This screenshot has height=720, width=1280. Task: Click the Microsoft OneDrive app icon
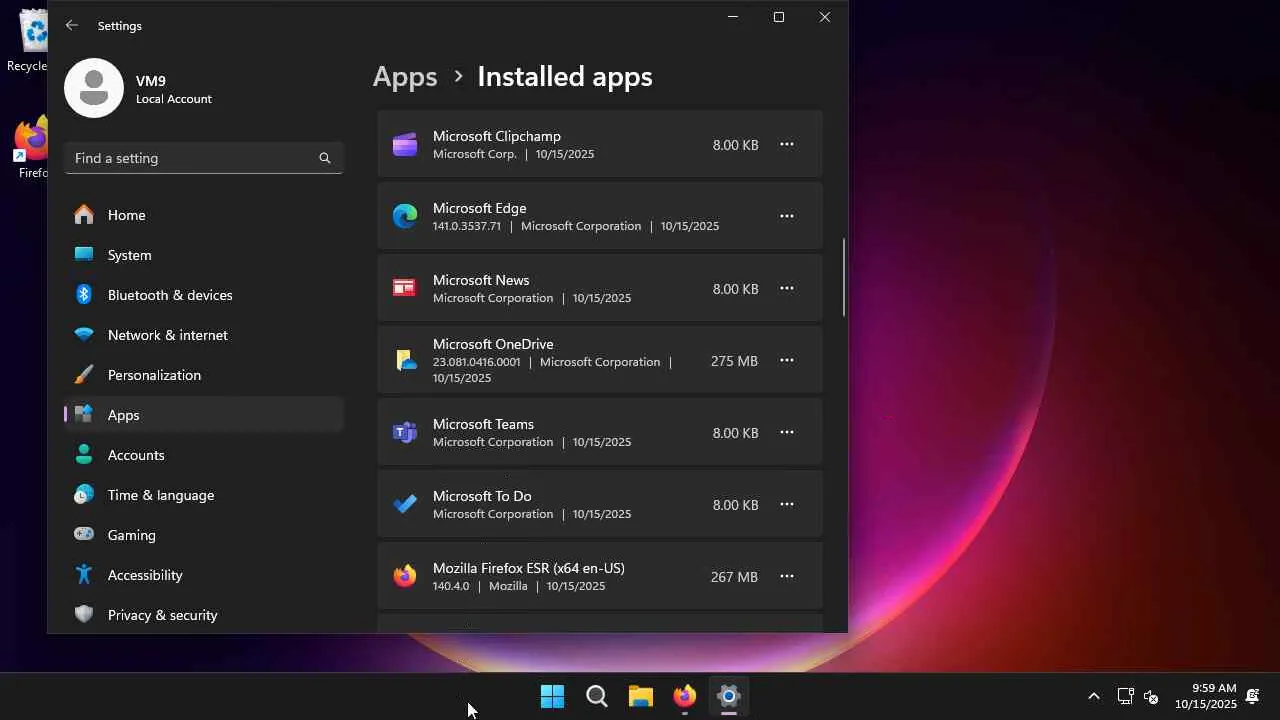click(405, 361)
